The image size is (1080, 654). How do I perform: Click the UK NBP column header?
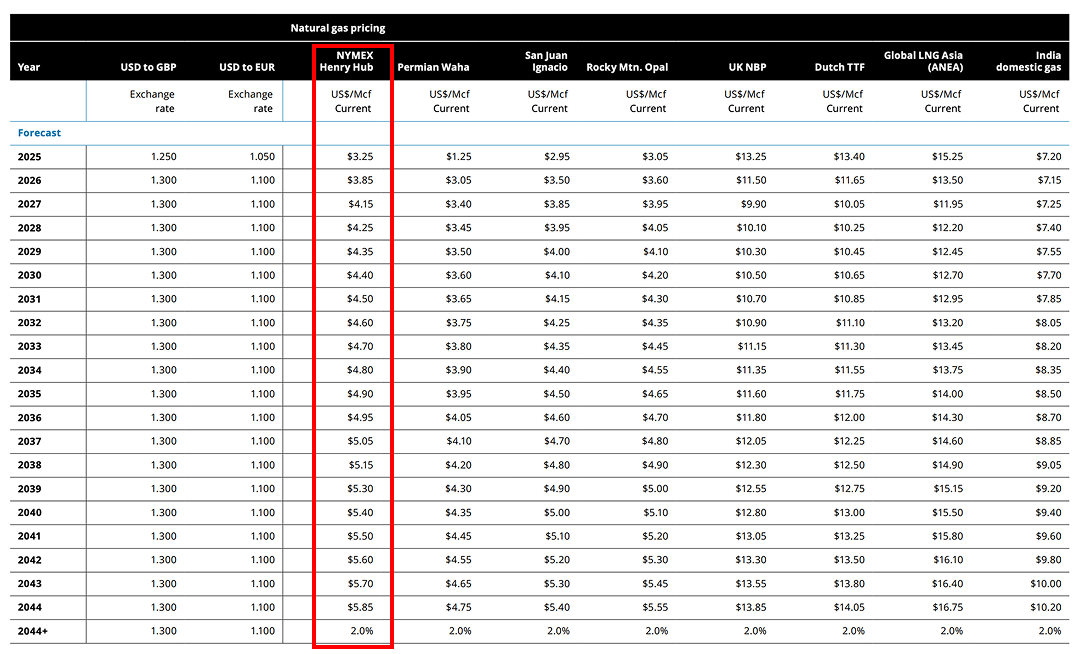[x=747, y=67]
